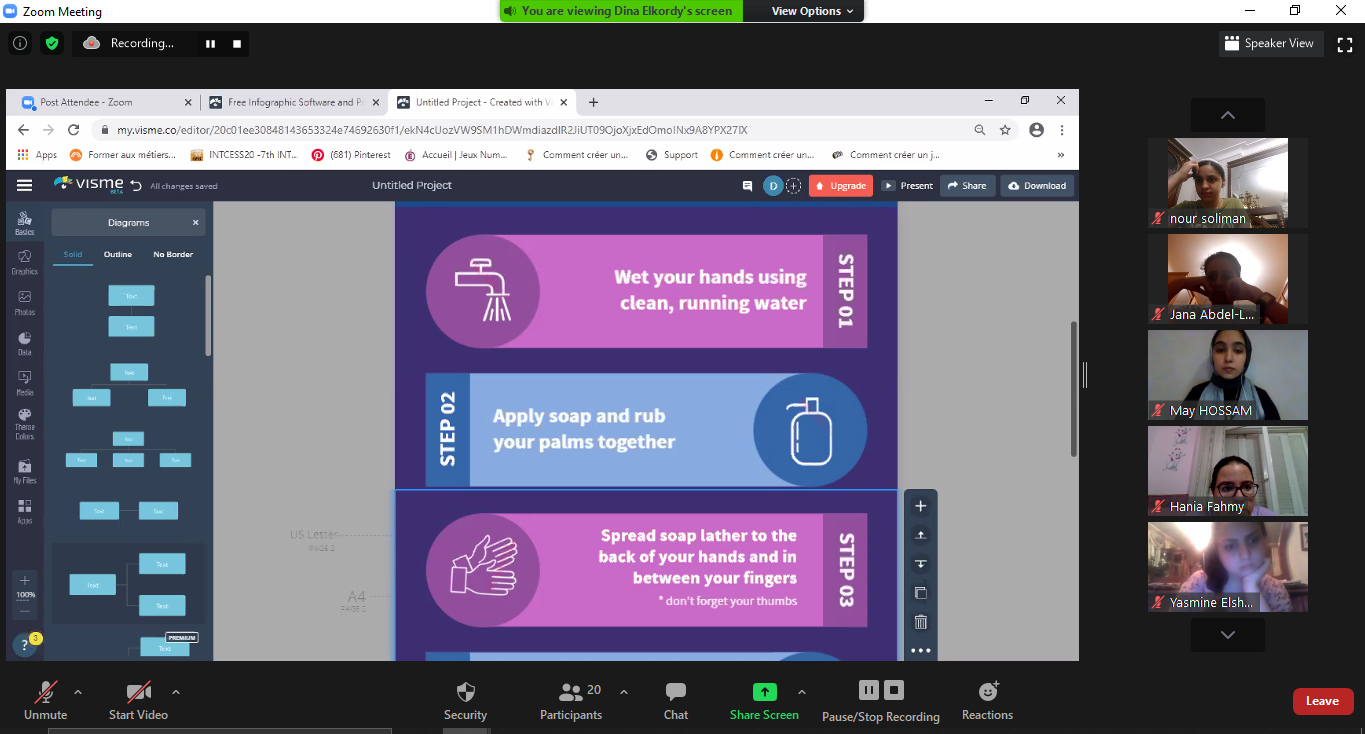
Task: Switch to Speaker View
Action: pyautogui.click(x=1272, y=43)
